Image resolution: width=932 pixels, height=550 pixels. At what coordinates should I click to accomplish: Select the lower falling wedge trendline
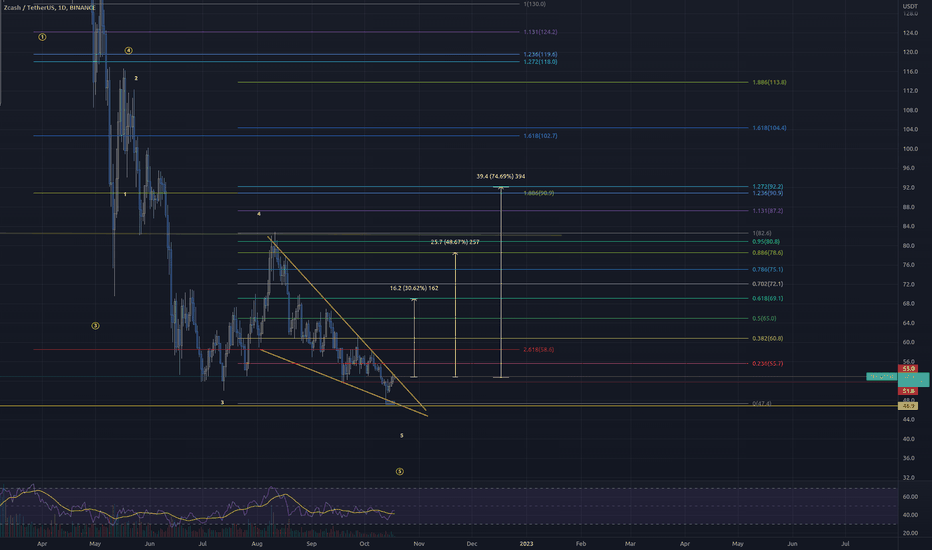click(344, 382)
